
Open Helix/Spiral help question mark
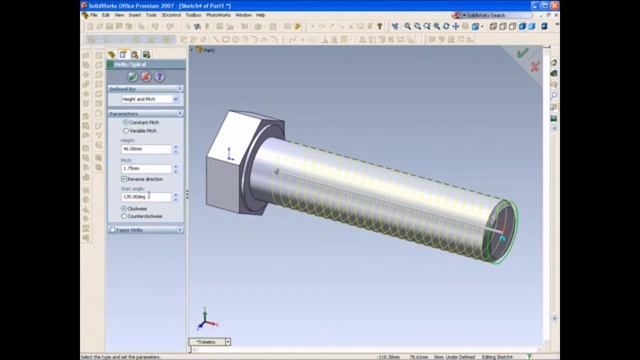coord(159,76)
